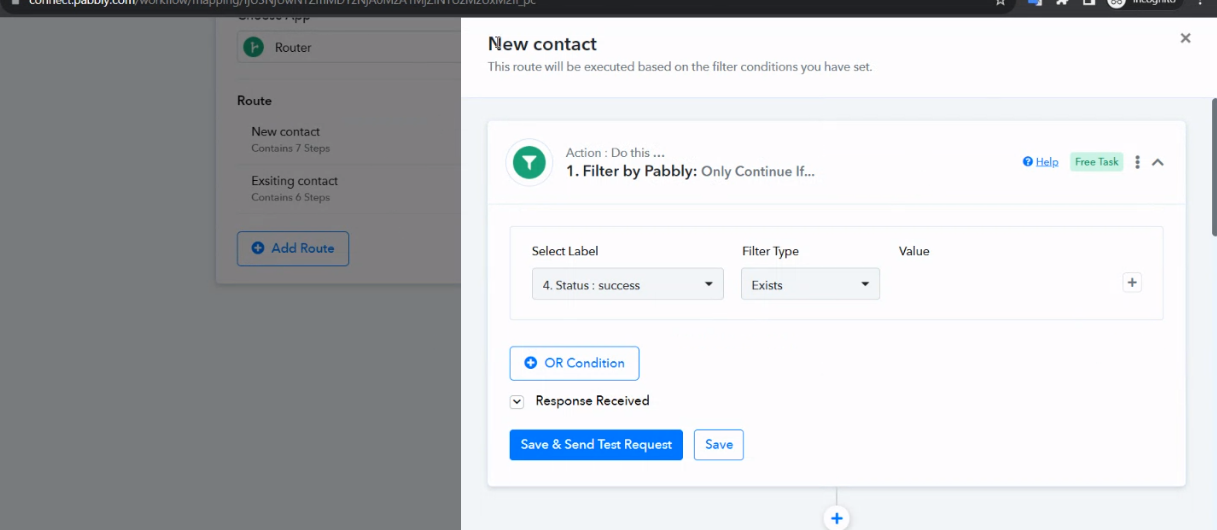The height and width of the screenshot is (530, 1217).
Task: Bookmark this page with the star icon
Action: [x=1000, y=3]
